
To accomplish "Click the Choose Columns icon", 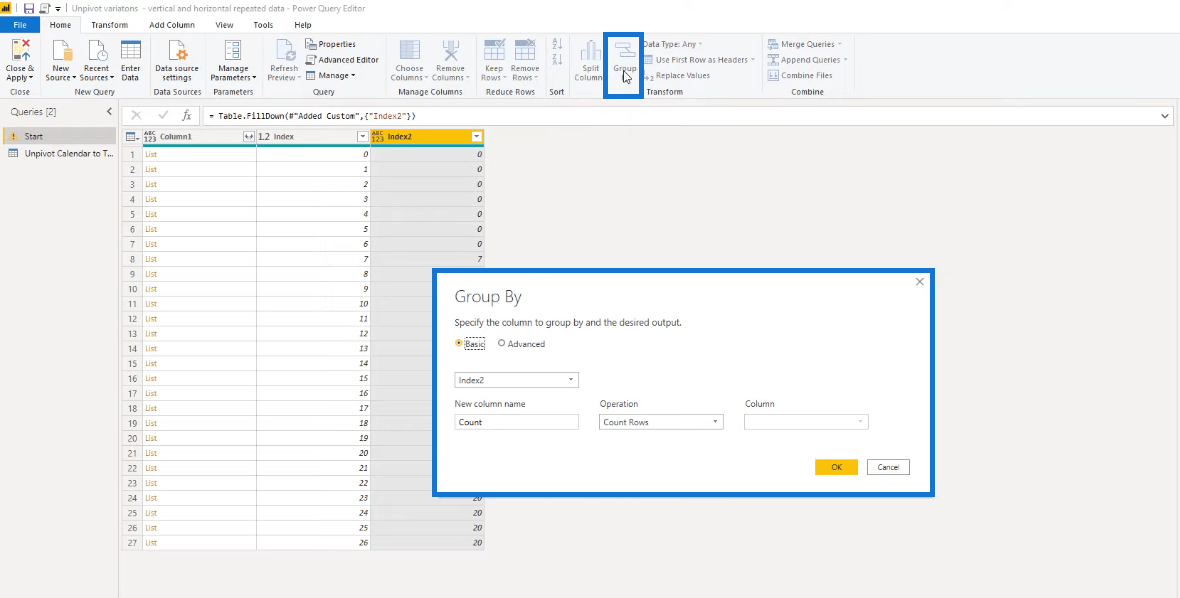I will 409,50.
